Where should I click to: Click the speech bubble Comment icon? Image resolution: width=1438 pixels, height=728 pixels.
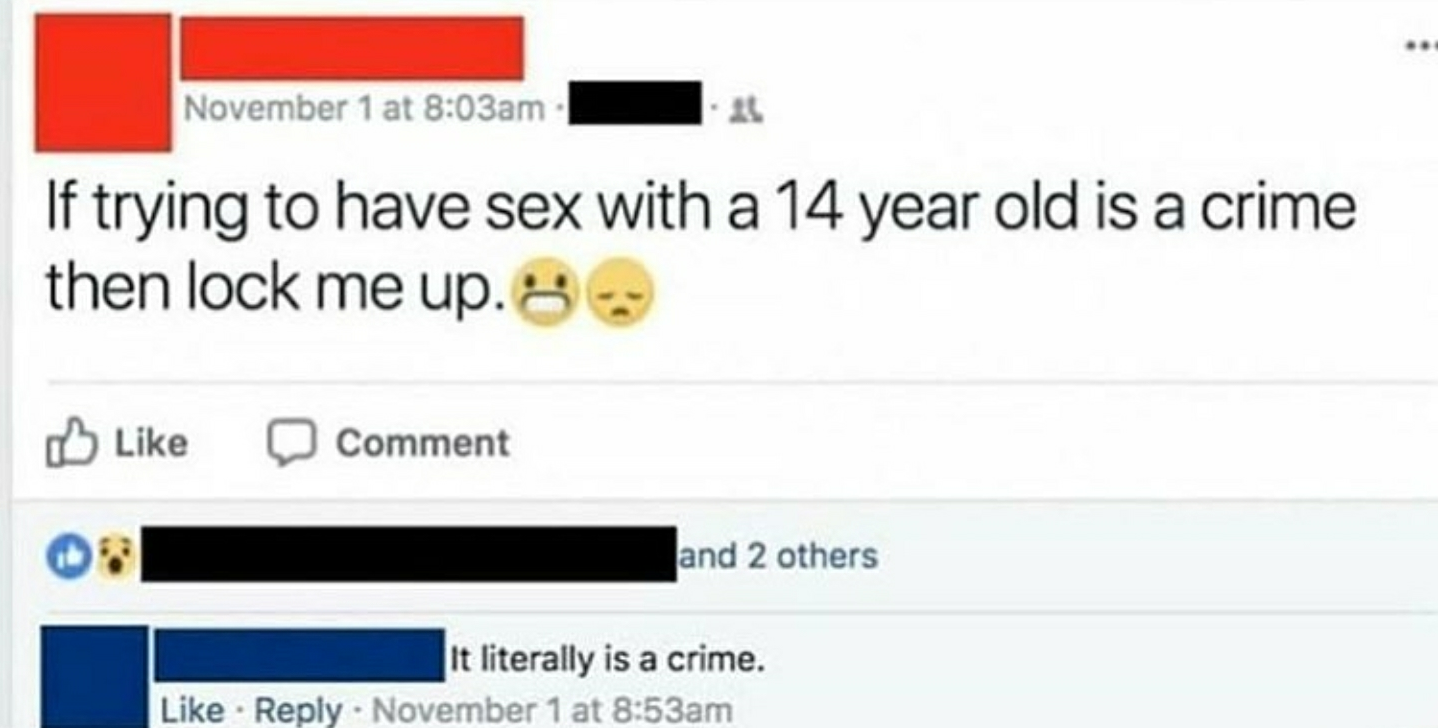(289, 443)
